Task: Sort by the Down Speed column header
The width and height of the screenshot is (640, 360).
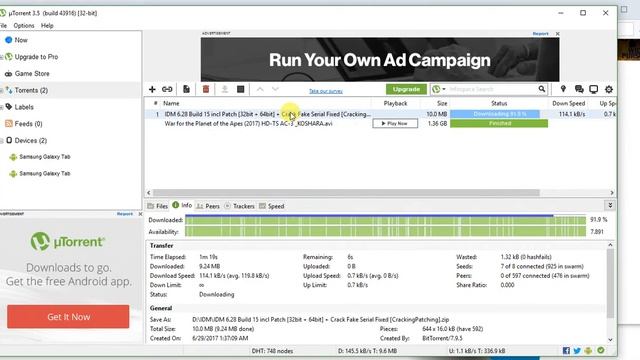Action: click(x=569, y=103)
